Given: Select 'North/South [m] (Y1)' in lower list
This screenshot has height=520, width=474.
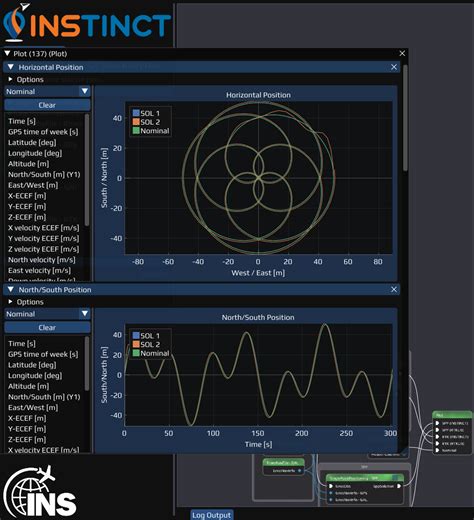Looking at the screenshot, I should [44, 397].
